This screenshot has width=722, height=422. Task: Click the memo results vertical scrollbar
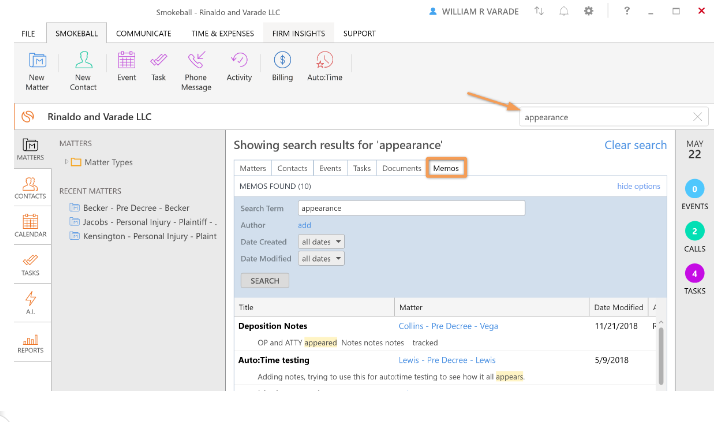click(x=661, y=354)
